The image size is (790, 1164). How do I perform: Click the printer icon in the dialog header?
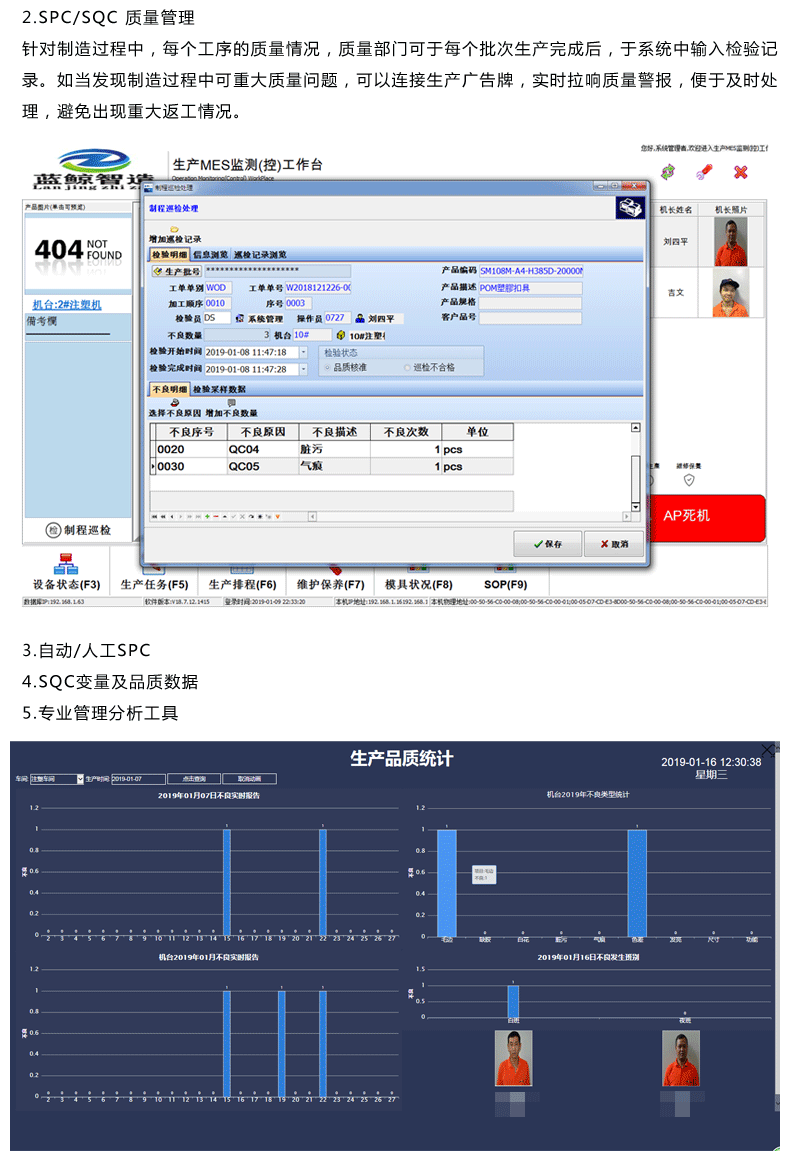click(x=629, y=208)
